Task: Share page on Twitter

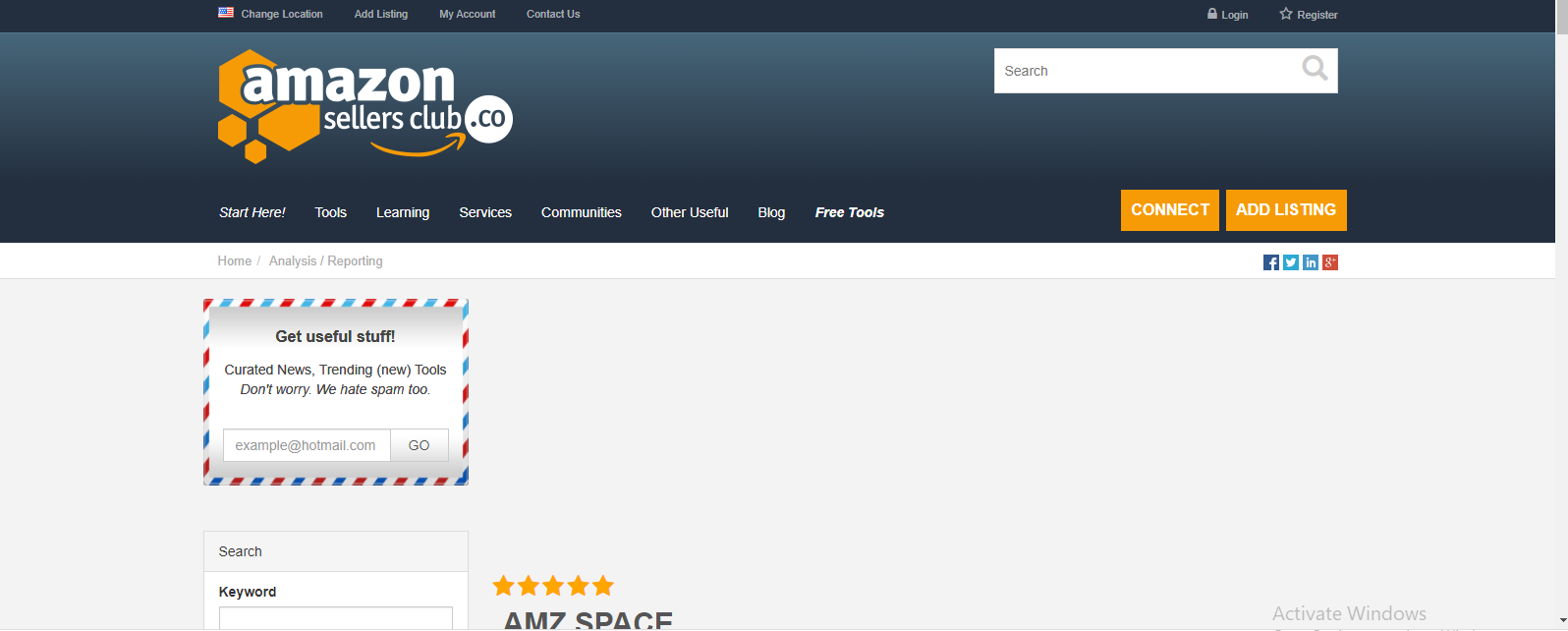Action: click(x=1291, y=262)
